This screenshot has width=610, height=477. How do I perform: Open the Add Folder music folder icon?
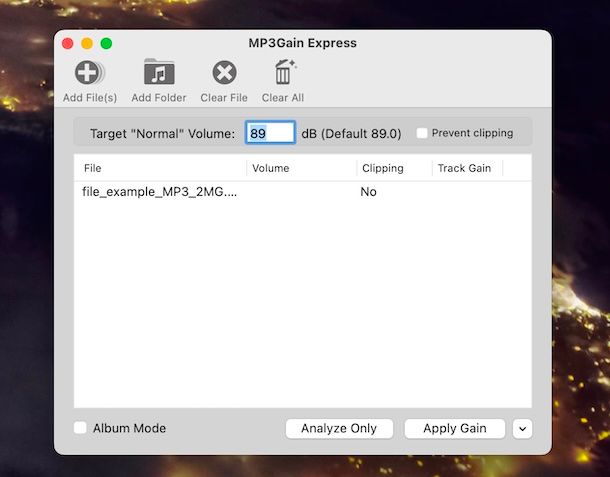tap(159, 72)
